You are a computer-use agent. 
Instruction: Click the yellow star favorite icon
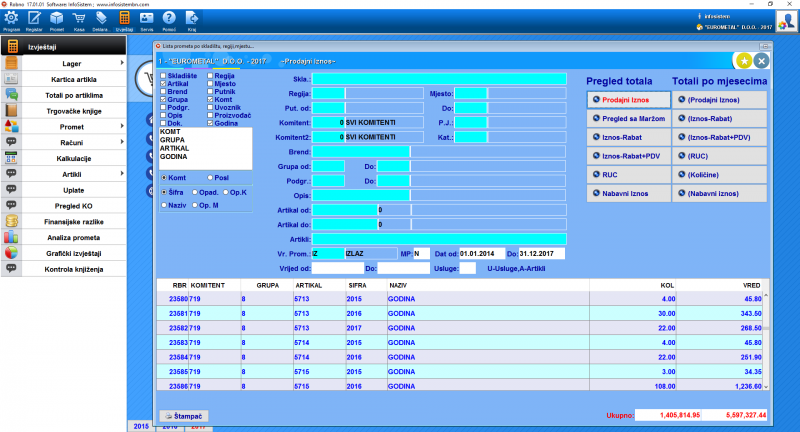tap(743, 60)
